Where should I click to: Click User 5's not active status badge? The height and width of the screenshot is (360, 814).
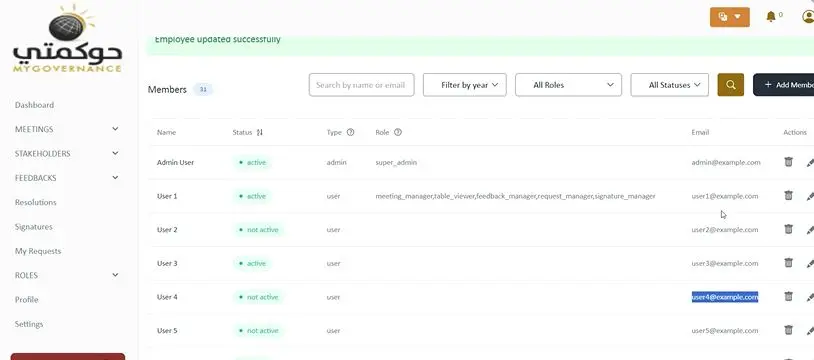tap(258, 330)
